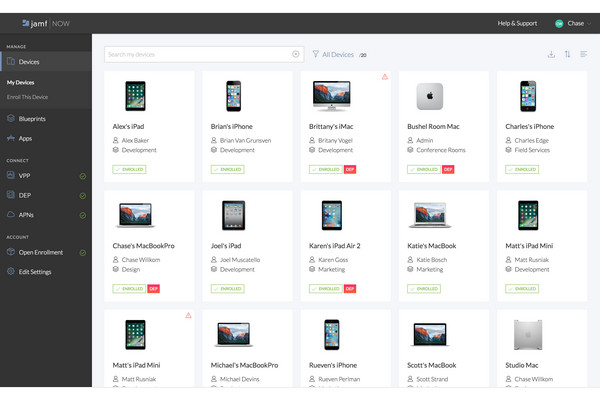Click the clear icon in the search box
Image resolution: width=600 pixels, height=400 pixels.
coord(296,54)
